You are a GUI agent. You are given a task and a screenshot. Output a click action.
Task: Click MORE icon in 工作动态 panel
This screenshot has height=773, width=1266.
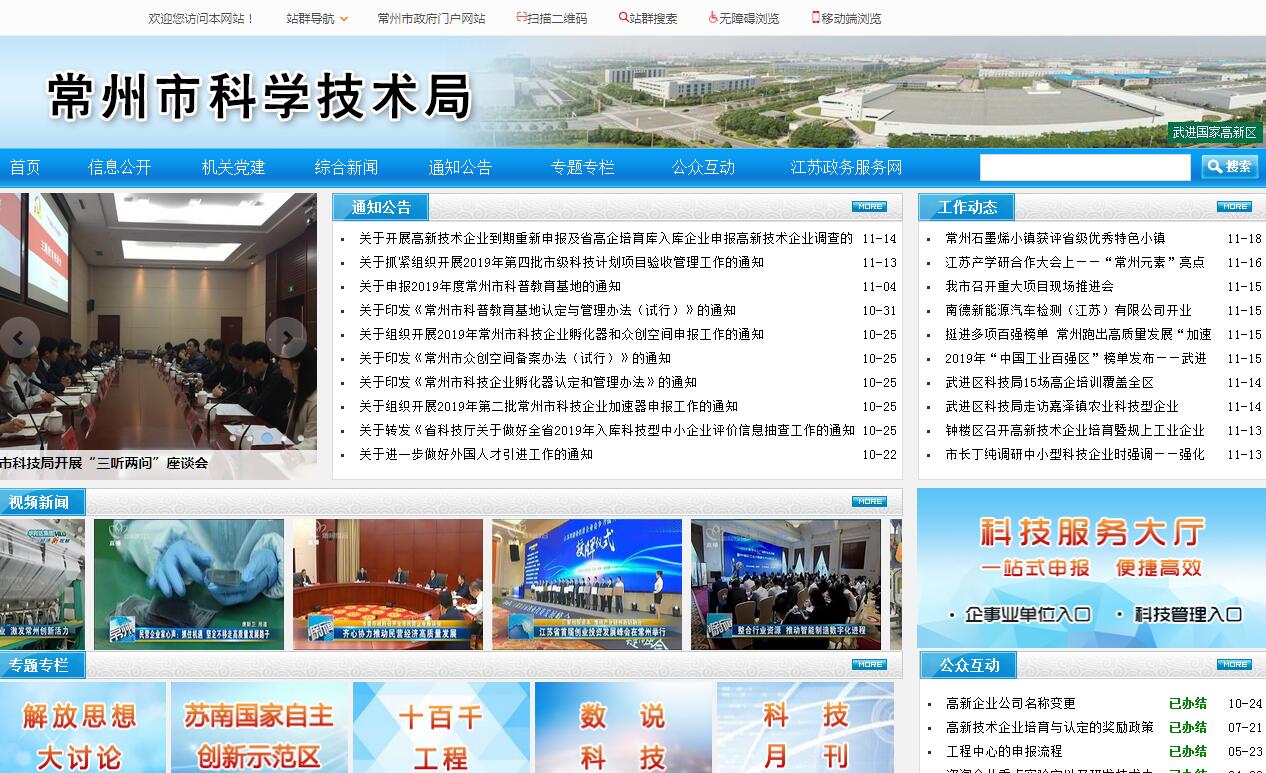(x=1233, y=207)
